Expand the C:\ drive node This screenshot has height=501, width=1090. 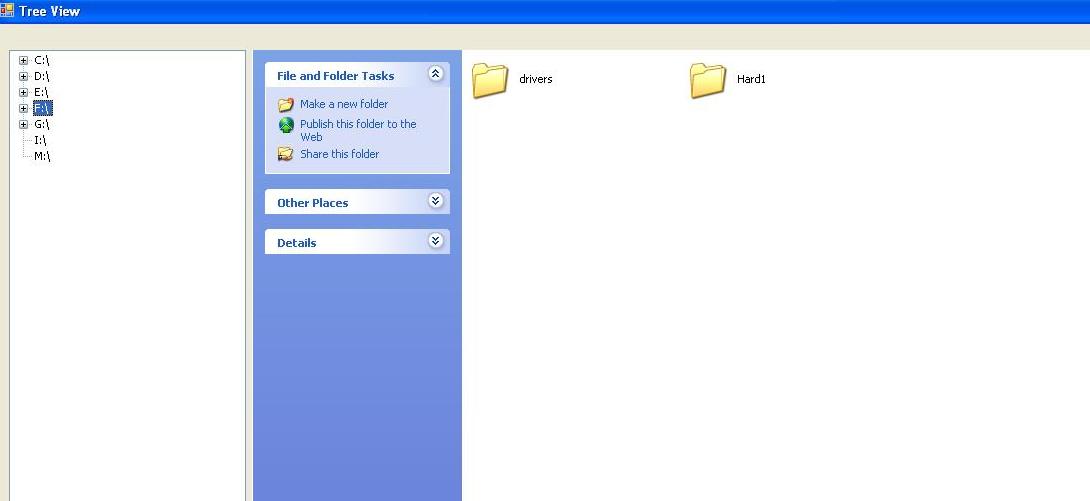coord(24,60)
